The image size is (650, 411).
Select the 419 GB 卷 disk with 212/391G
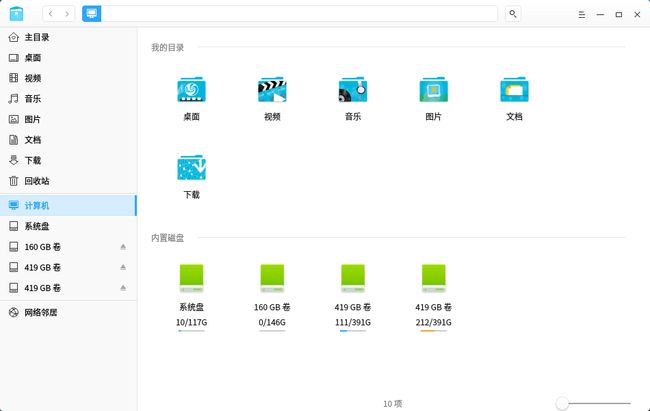click(434, 278)
